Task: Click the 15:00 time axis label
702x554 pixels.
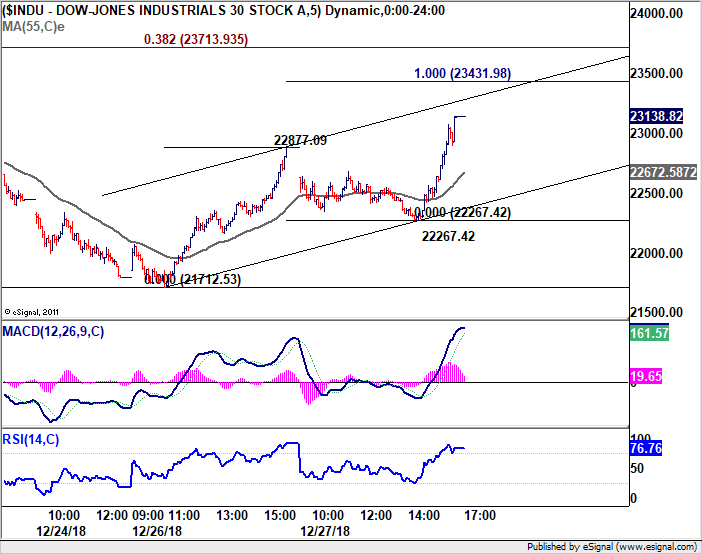Action: coord(280,515)
